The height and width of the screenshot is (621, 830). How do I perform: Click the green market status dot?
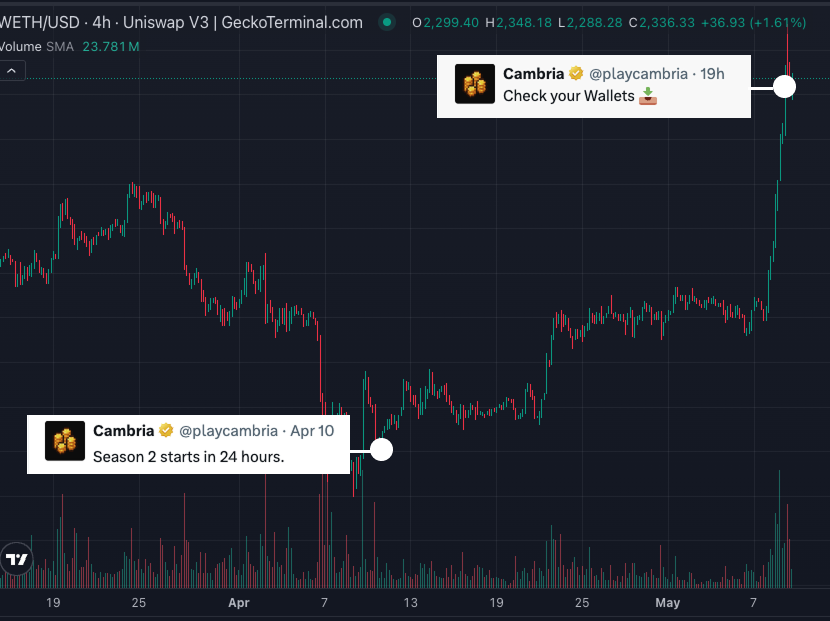coord(387,22)
